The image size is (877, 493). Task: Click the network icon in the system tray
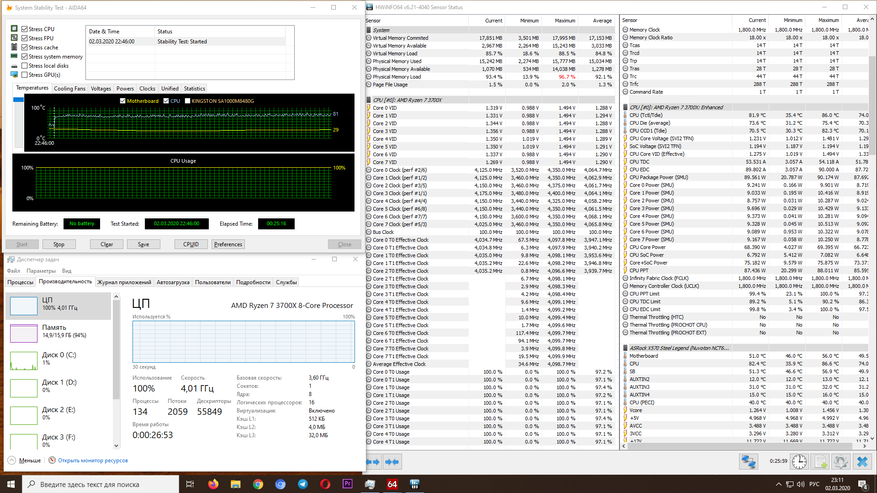tap(790, 484)
